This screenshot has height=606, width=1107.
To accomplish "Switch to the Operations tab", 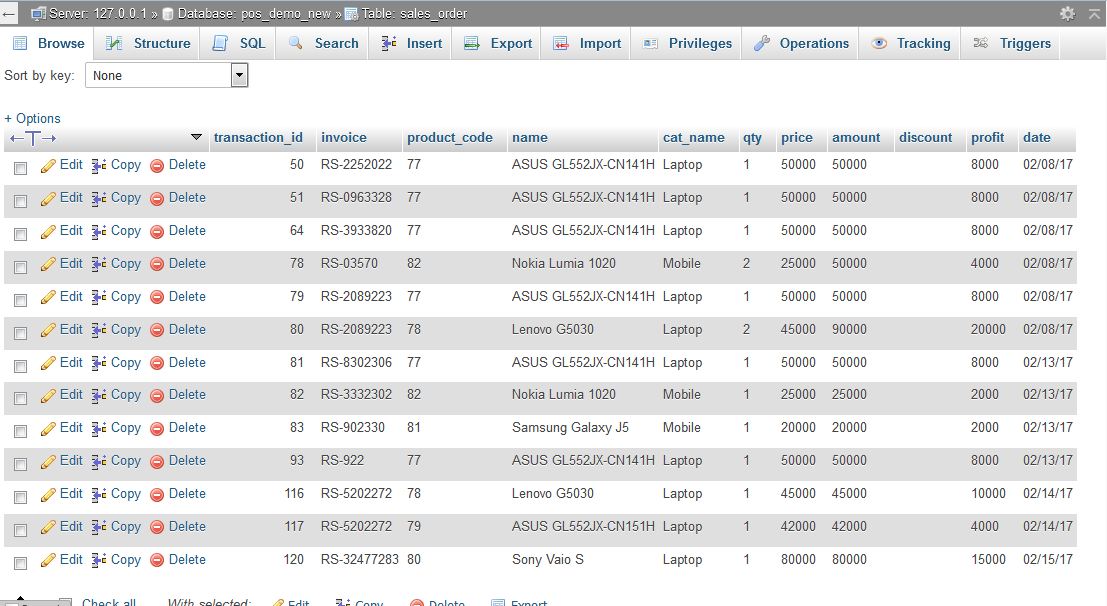I will (x=801, y=44).
